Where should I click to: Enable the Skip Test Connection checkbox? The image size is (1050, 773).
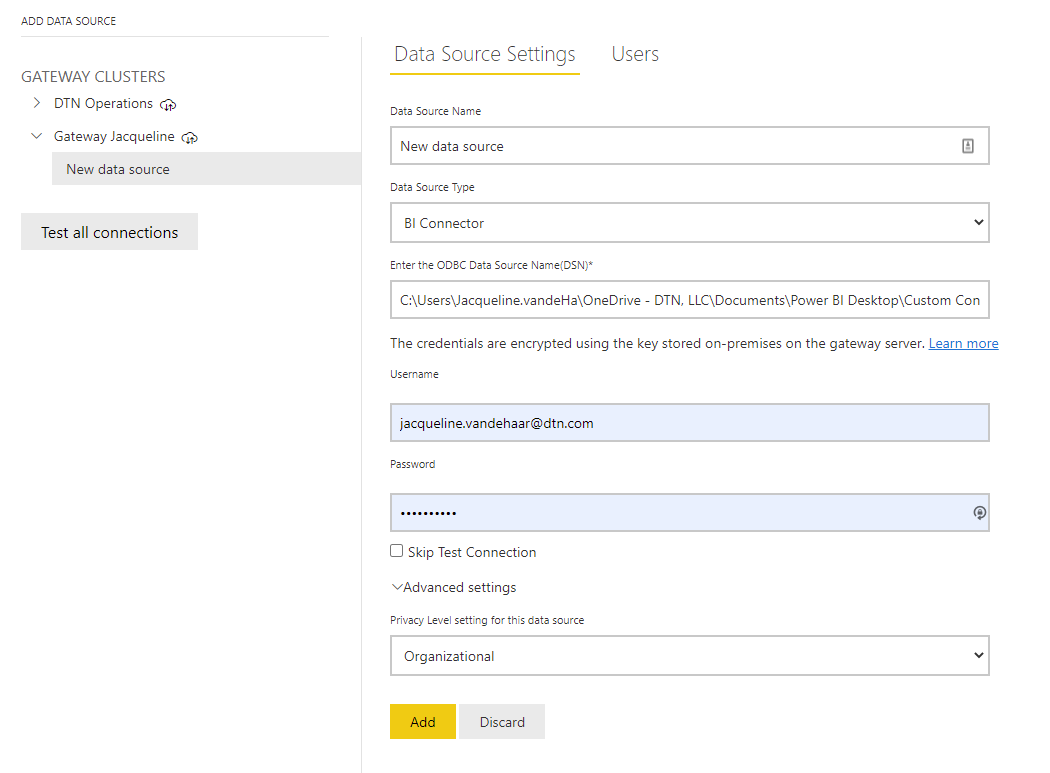396,551
